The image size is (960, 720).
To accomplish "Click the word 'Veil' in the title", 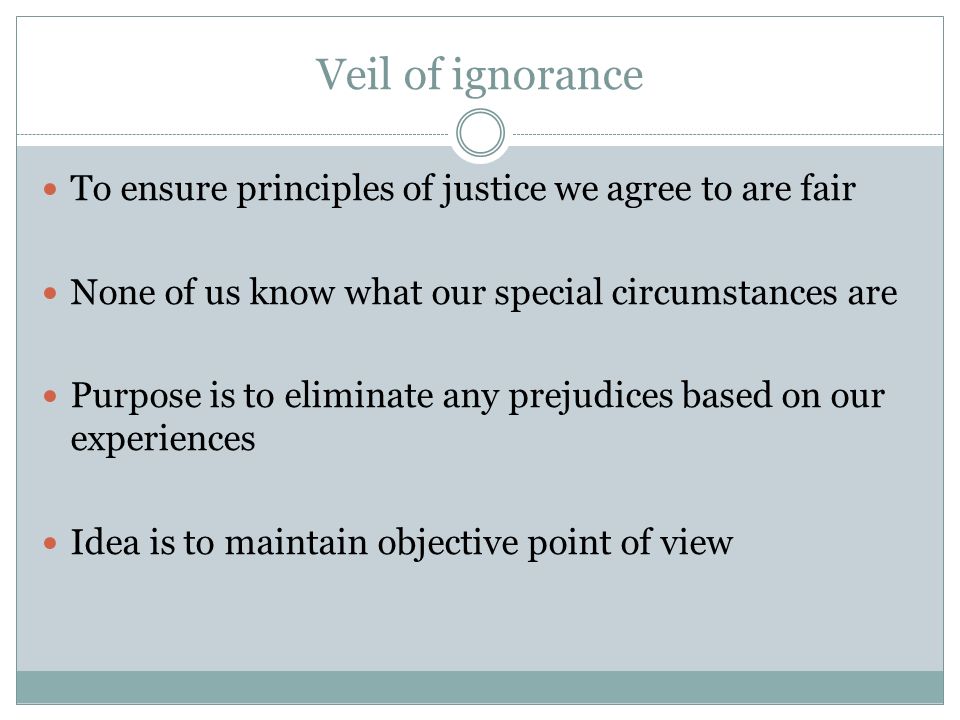I will [353, 74].
